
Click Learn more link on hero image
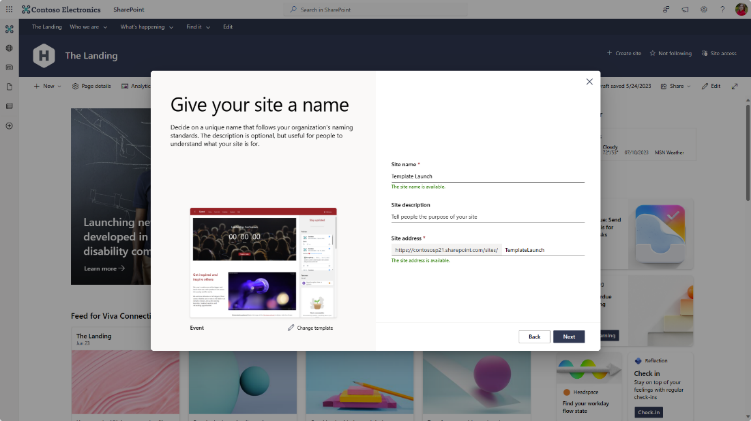104,269
